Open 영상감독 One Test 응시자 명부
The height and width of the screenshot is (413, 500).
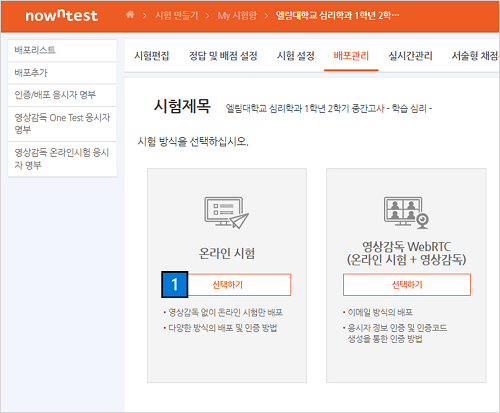pyautogui.click(x=62, y=124)
